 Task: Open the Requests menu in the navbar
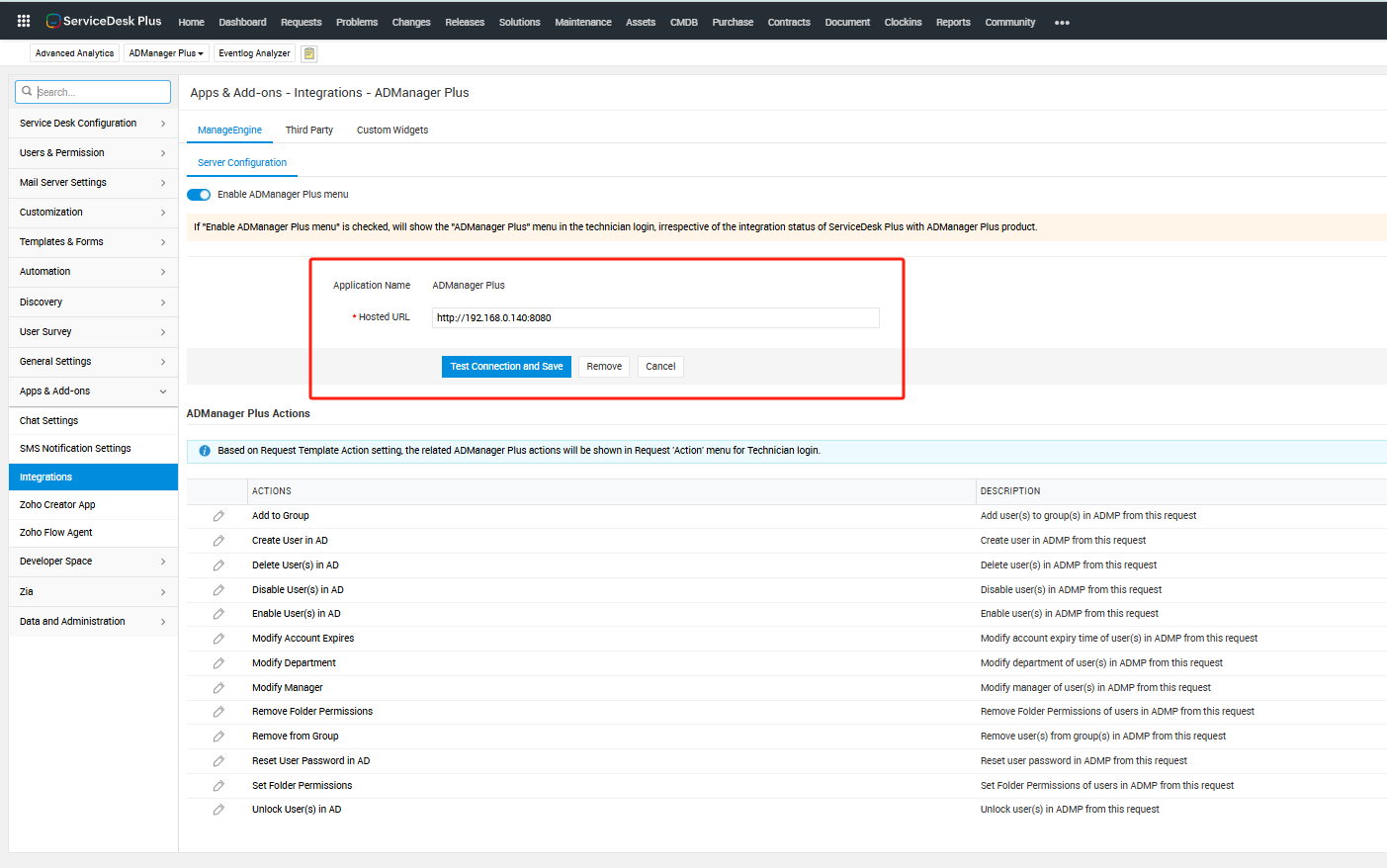[301, 22]
